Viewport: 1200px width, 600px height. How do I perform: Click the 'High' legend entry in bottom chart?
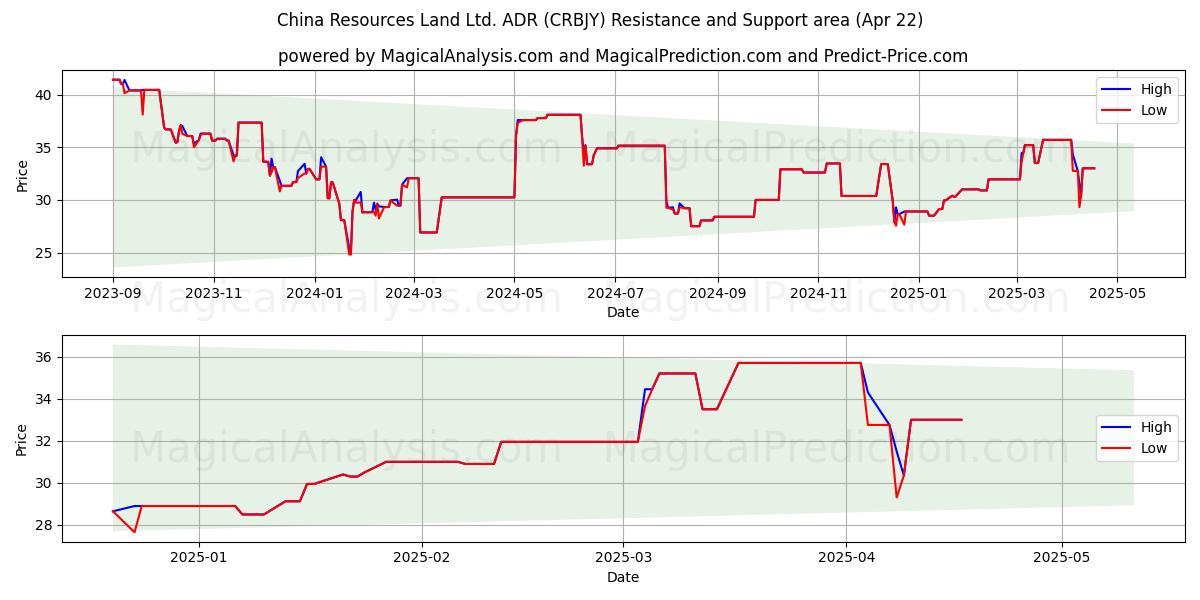(x=1156, y=428)
